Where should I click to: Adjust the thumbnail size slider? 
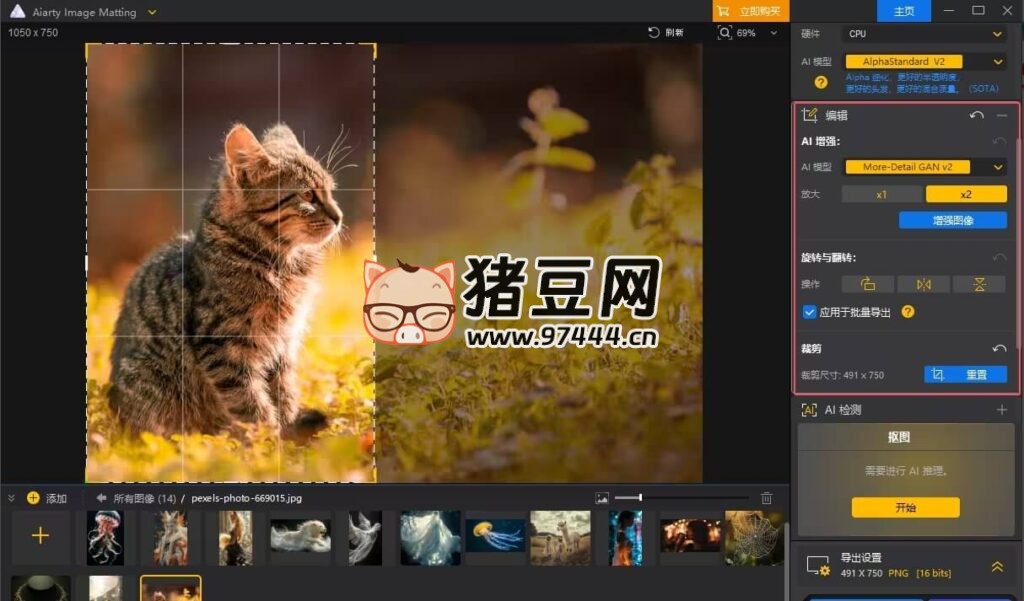click(x=640, y=497)
